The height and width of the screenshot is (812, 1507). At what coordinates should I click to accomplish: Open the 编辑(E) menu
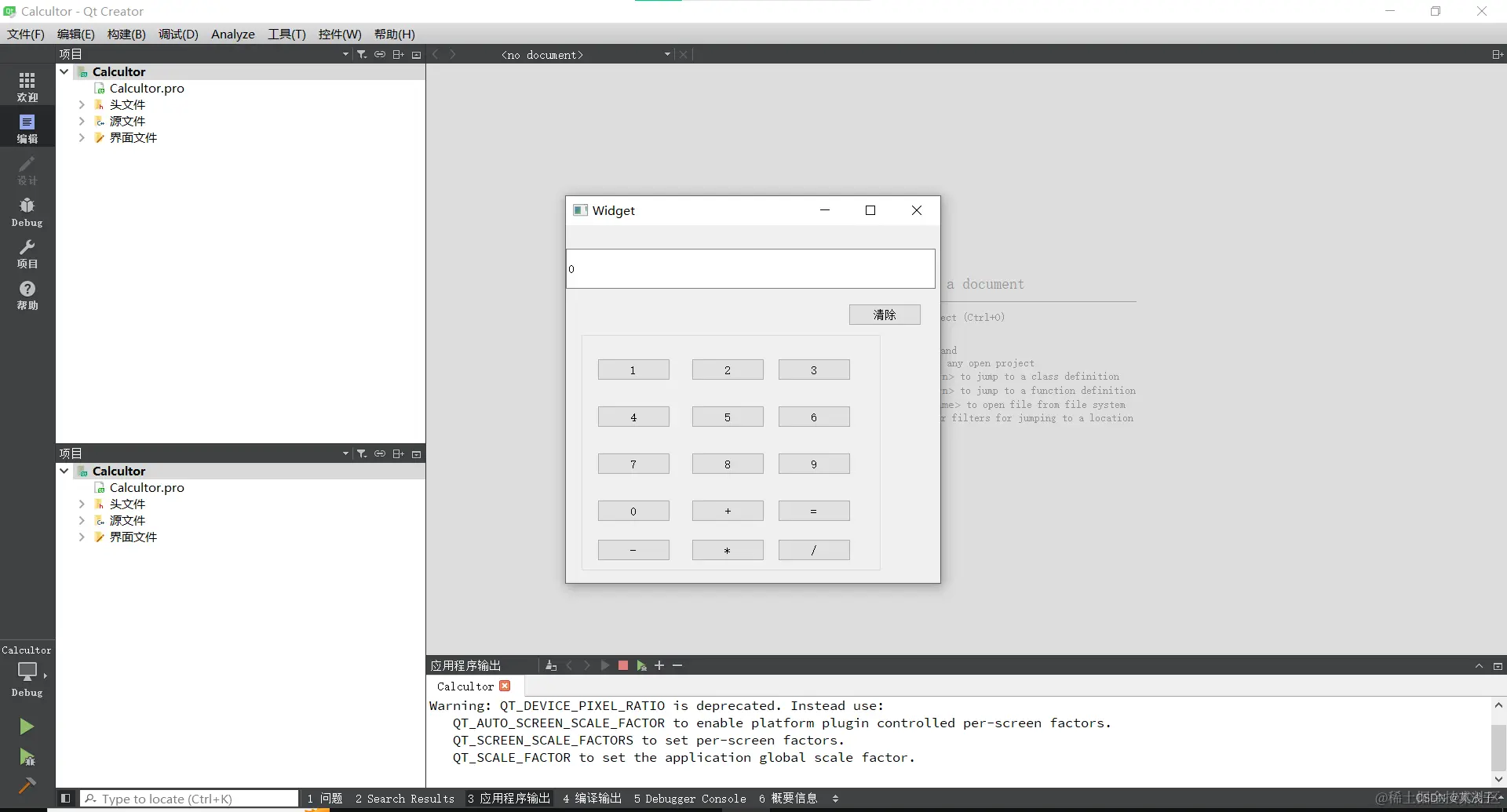point(75,34)
